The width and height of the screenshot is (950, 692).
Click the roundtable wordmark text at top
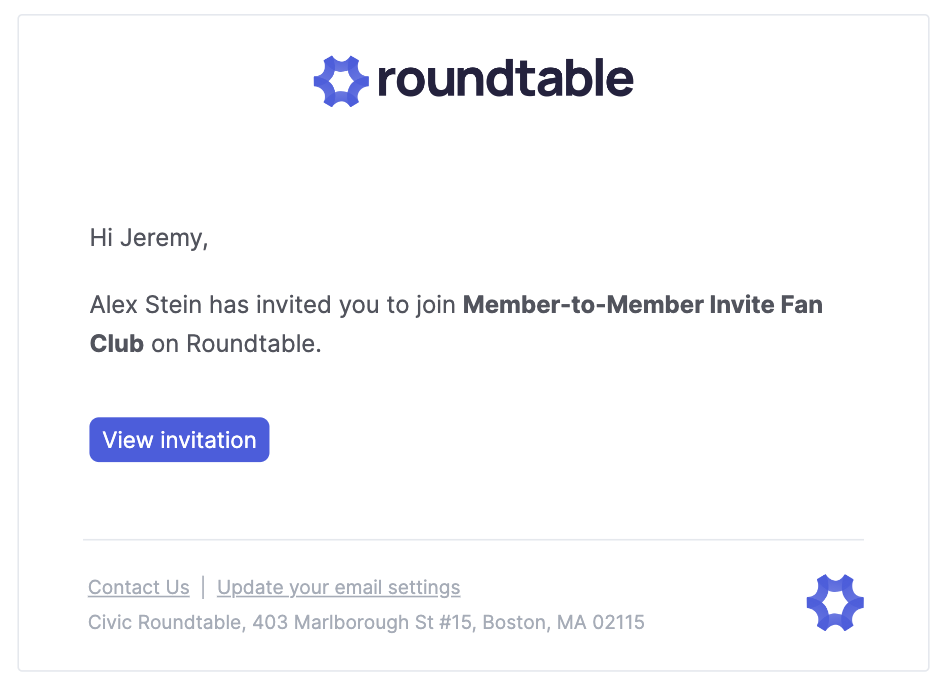coord(505,79)
